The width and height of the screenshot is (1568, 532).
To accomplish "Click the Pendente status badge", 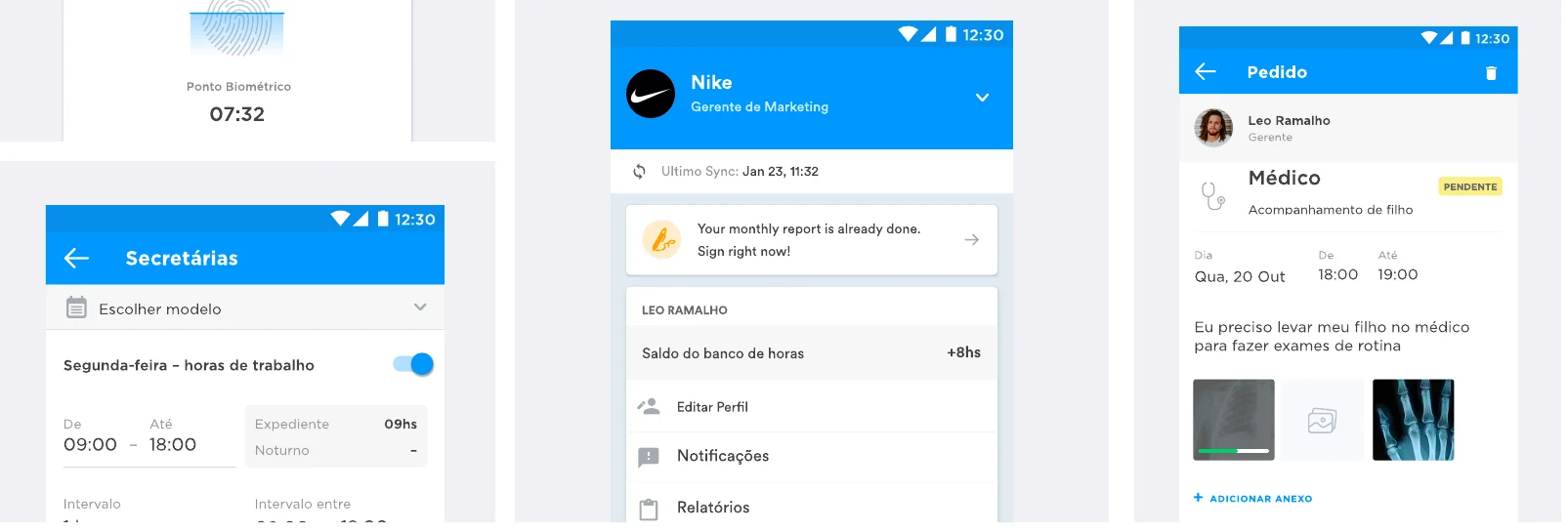I will click(1470, 186).
